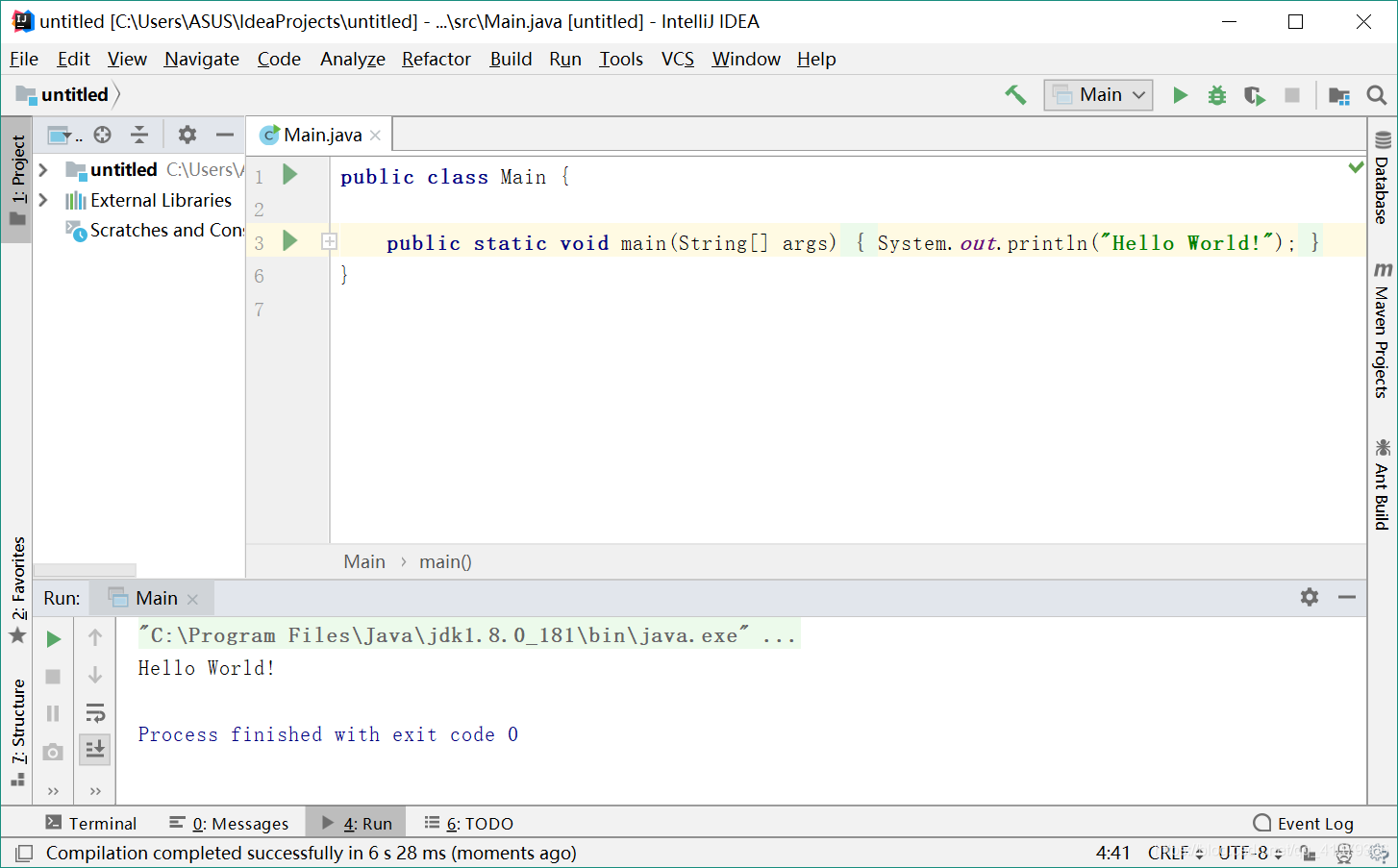
Task: Click dump threads camera icon
Action: (54, 752)
